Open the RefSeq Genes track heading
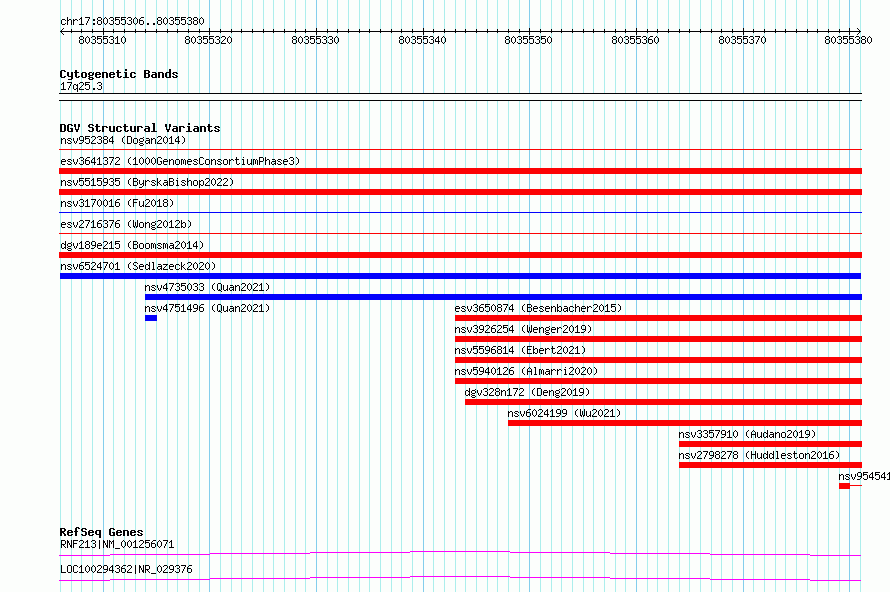This screenshot has width=890, height=592. pyautogui.click(x=102, y=532)
